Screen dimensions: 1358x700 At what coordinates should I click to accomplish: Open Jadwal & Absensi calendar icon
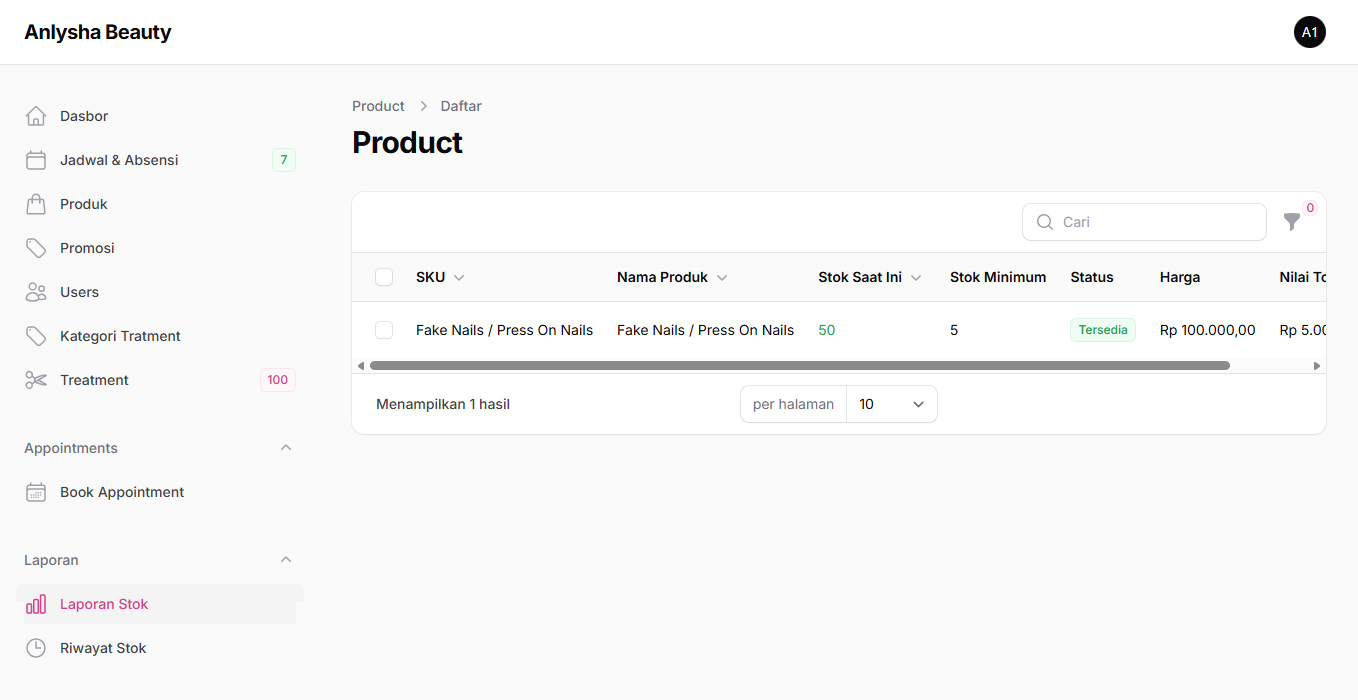pyautogui.click(x=36, y=160)
